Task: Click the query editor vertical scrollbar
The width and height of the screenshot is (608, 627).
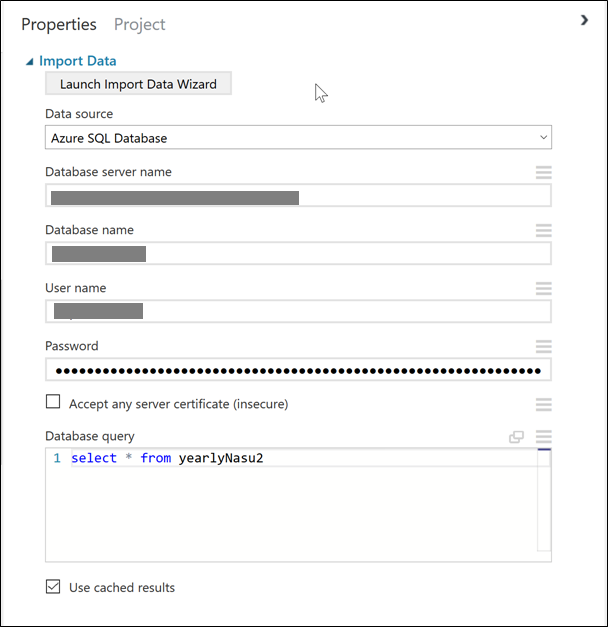Action: 543,500
